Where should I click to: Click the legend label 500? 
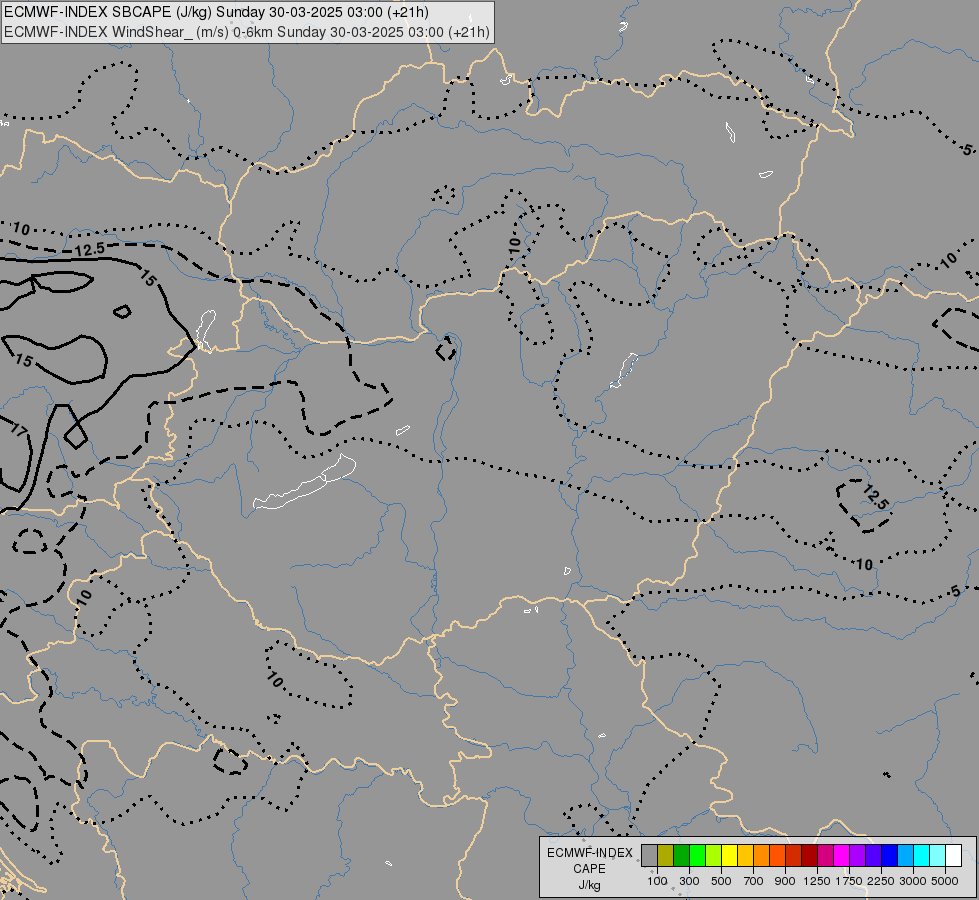pyautogui.click(x=721, y=881)
